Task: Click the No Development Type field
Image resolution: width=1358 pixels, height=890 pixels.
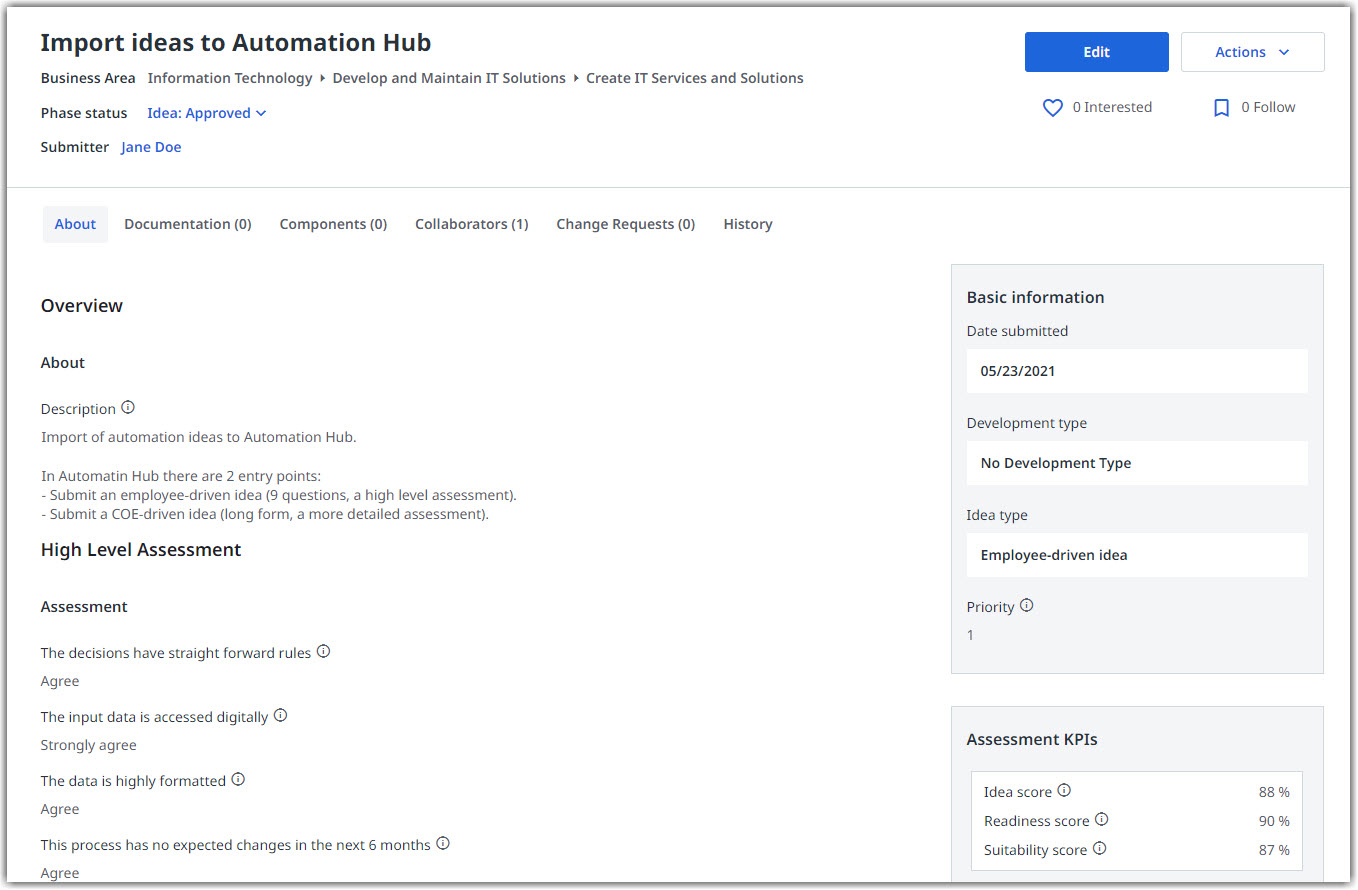Action: pyautogui.click(x=1137, y=463)
